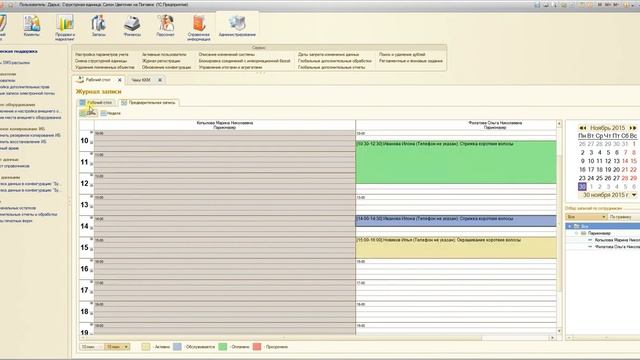Open Поиск и удаление дублей link
Image resolution: width=640 pixels, height=360 pixels.
(402, 54)
